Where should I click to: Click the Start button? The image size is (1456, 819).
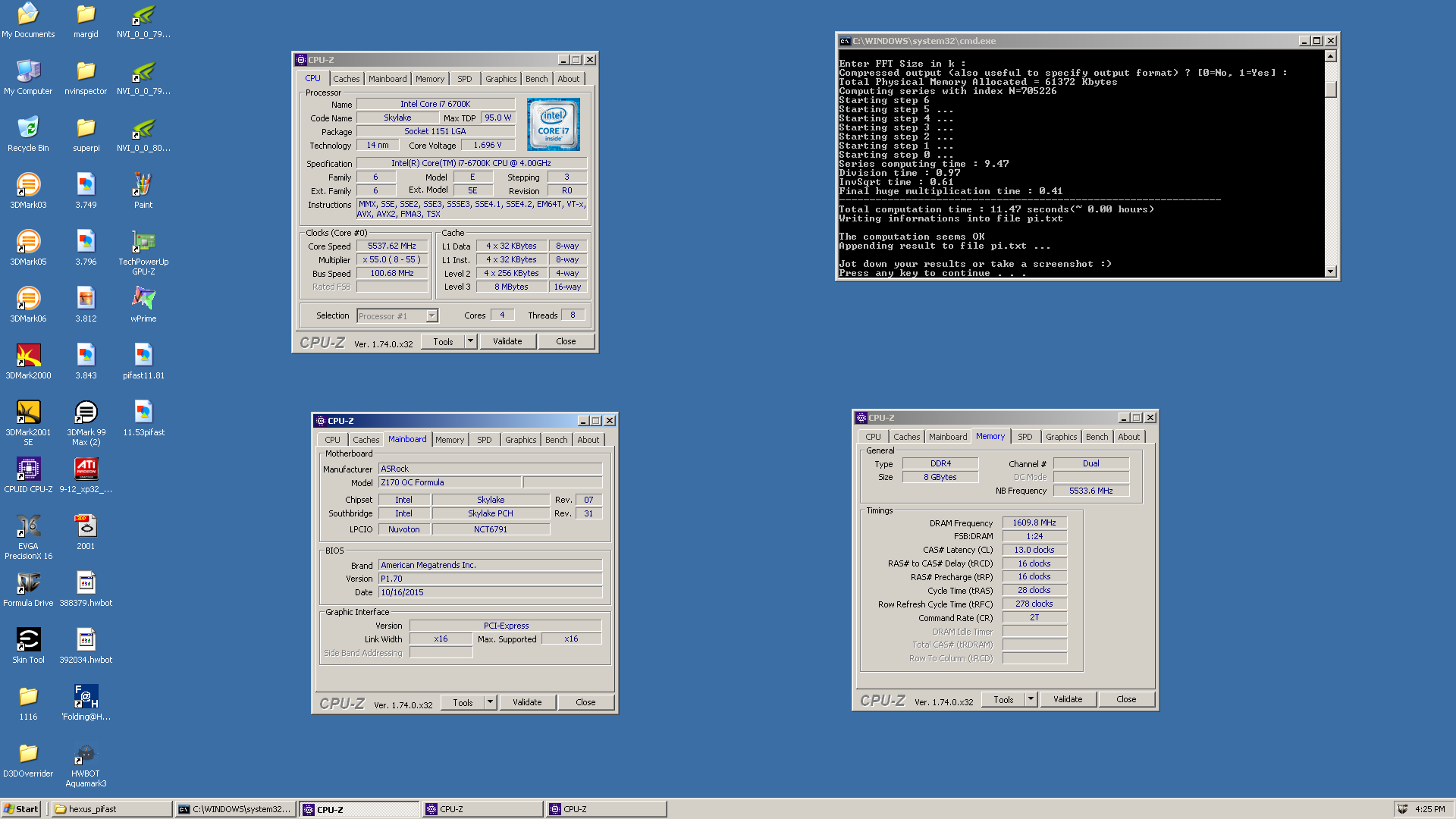pyautogui.click(x=21, y=809)
